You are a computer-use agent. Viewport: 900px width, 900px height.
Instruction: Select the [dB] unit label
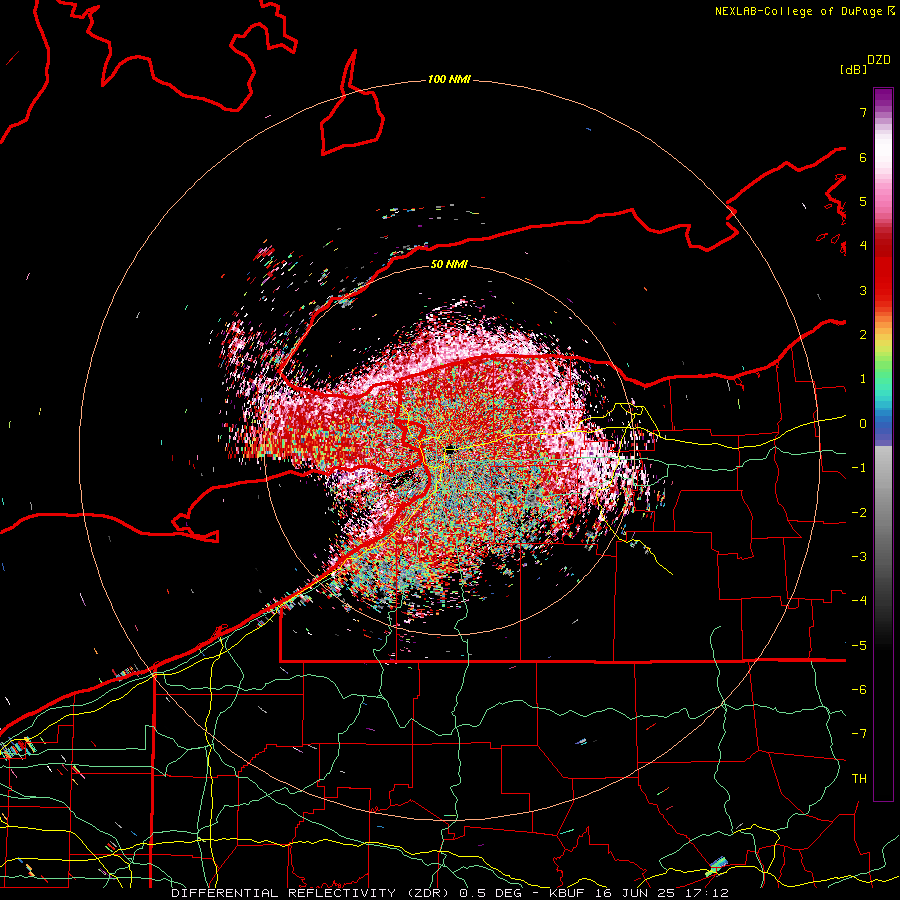pos(853,69)
